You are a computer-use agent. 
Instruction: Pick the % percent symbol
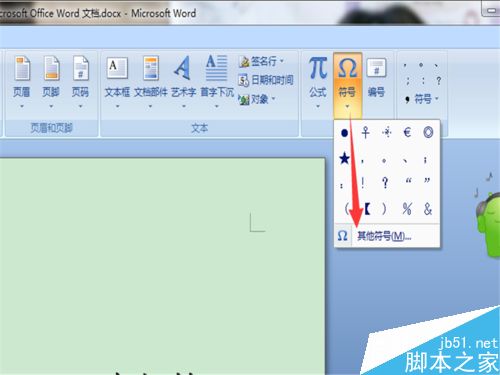[407, 209]
